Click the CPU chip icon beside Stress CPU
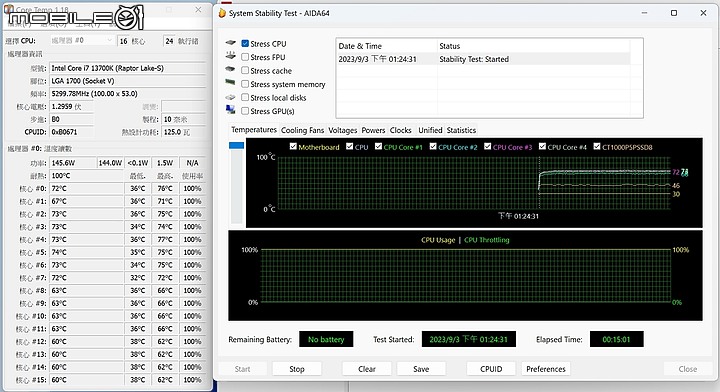 [x=231, y=43]
